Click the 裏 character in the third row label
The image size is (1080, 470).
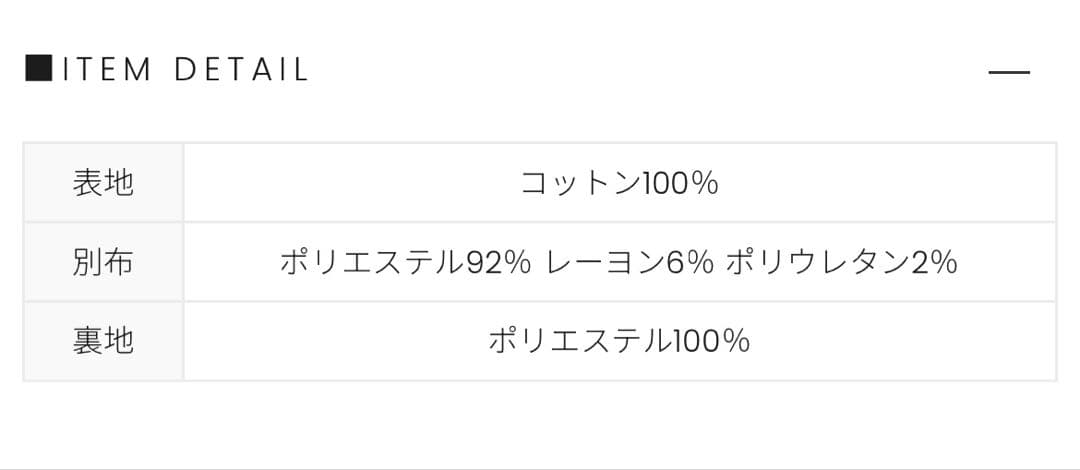pos(88,341)
